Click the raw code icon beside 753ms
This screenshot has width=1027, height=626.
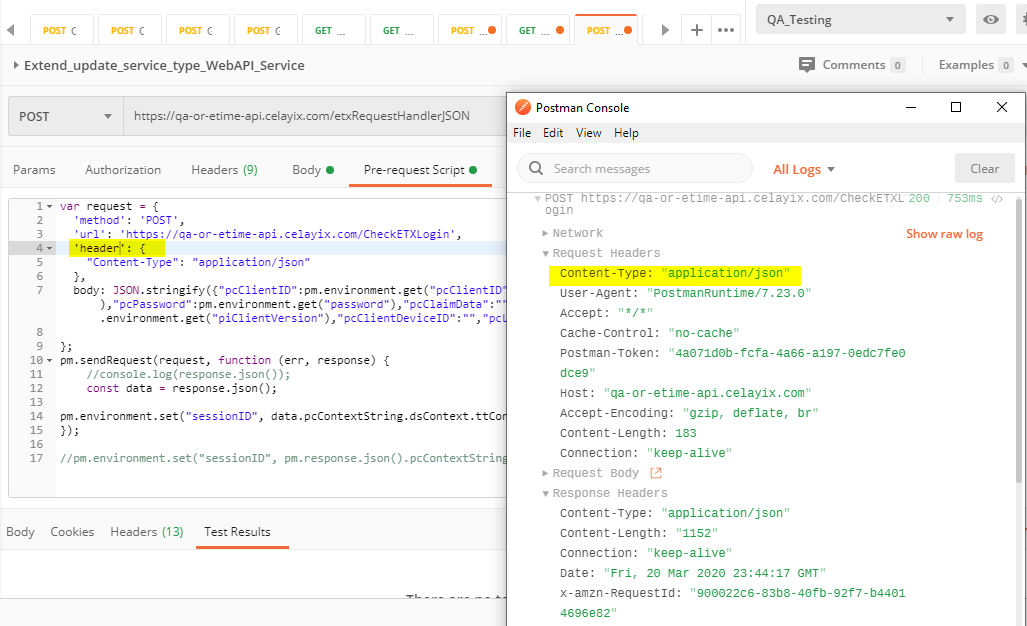pyautogui.click(x=997, y=198)
